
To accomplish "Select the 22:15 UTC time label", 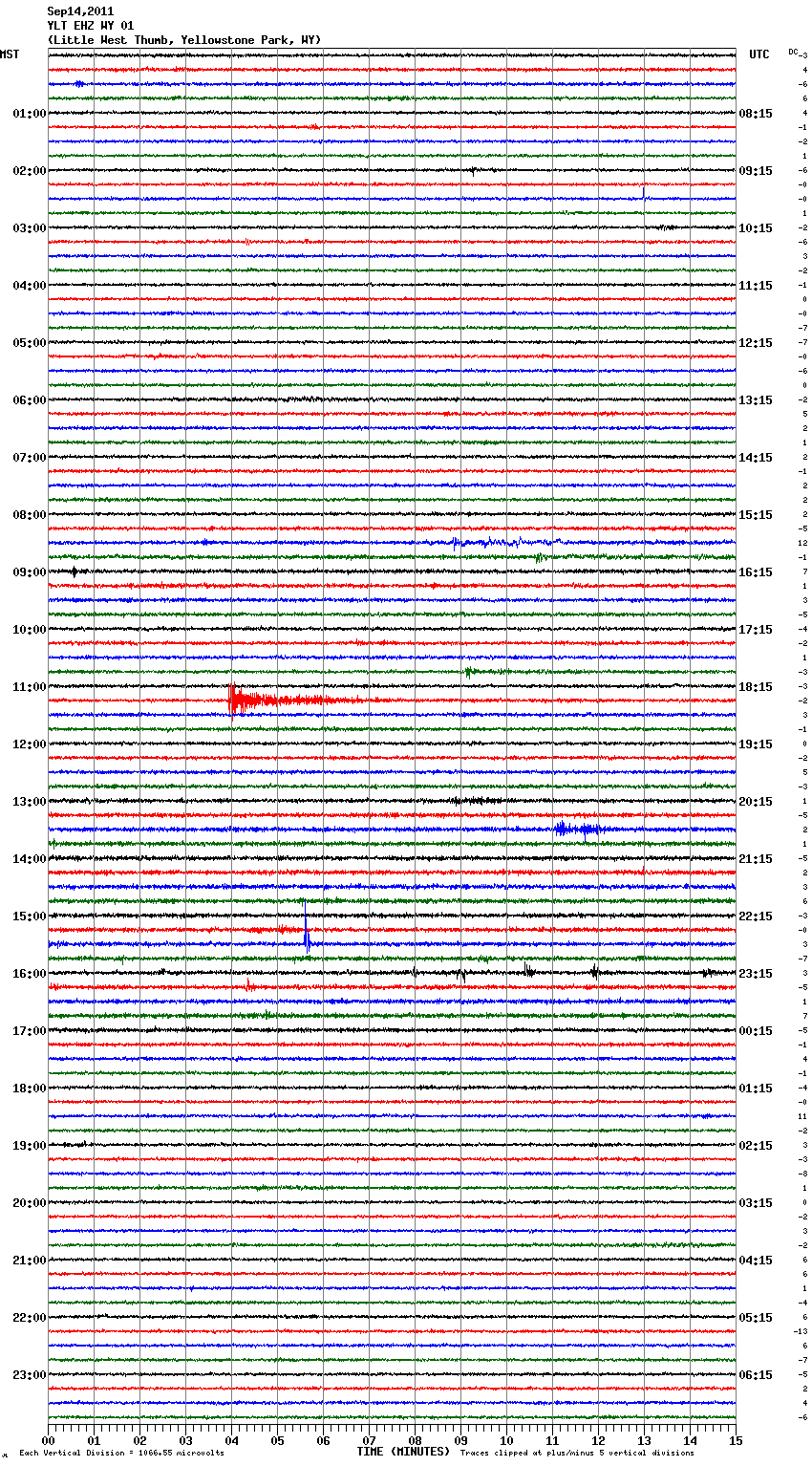I will coord(756,916).
